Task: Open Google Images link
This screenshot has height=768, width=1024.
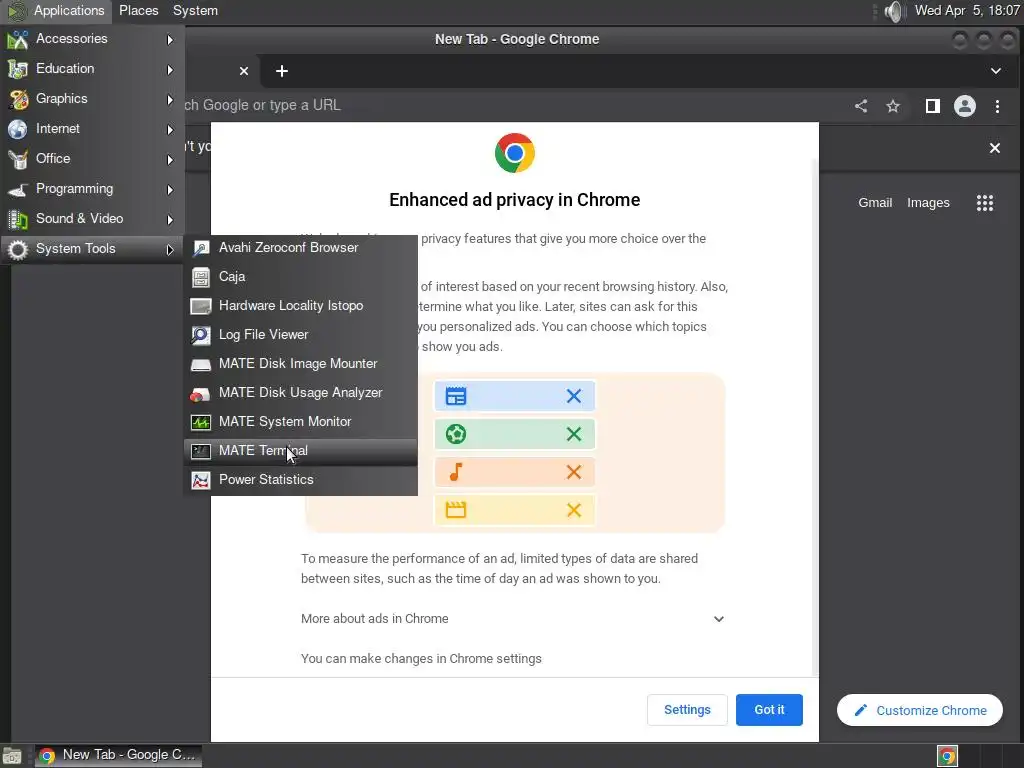Action: [x=928, y=203]
